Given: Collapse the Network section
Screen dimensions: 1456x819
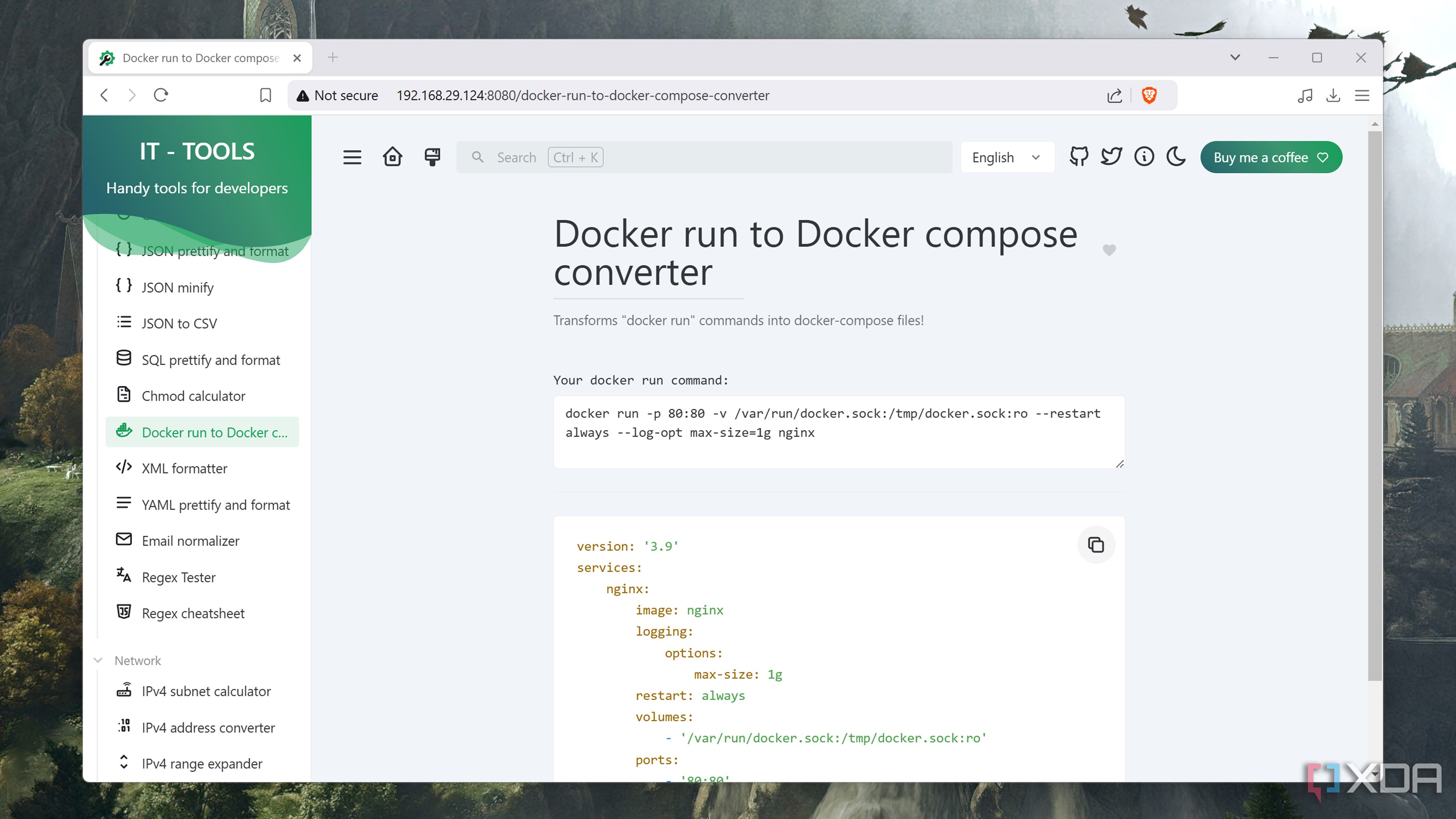Looking at the screenshot, I should pos(98,660).
